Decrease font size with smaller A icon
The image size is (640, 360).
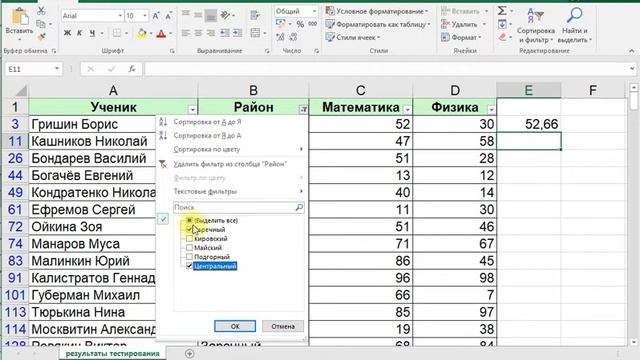169,16
